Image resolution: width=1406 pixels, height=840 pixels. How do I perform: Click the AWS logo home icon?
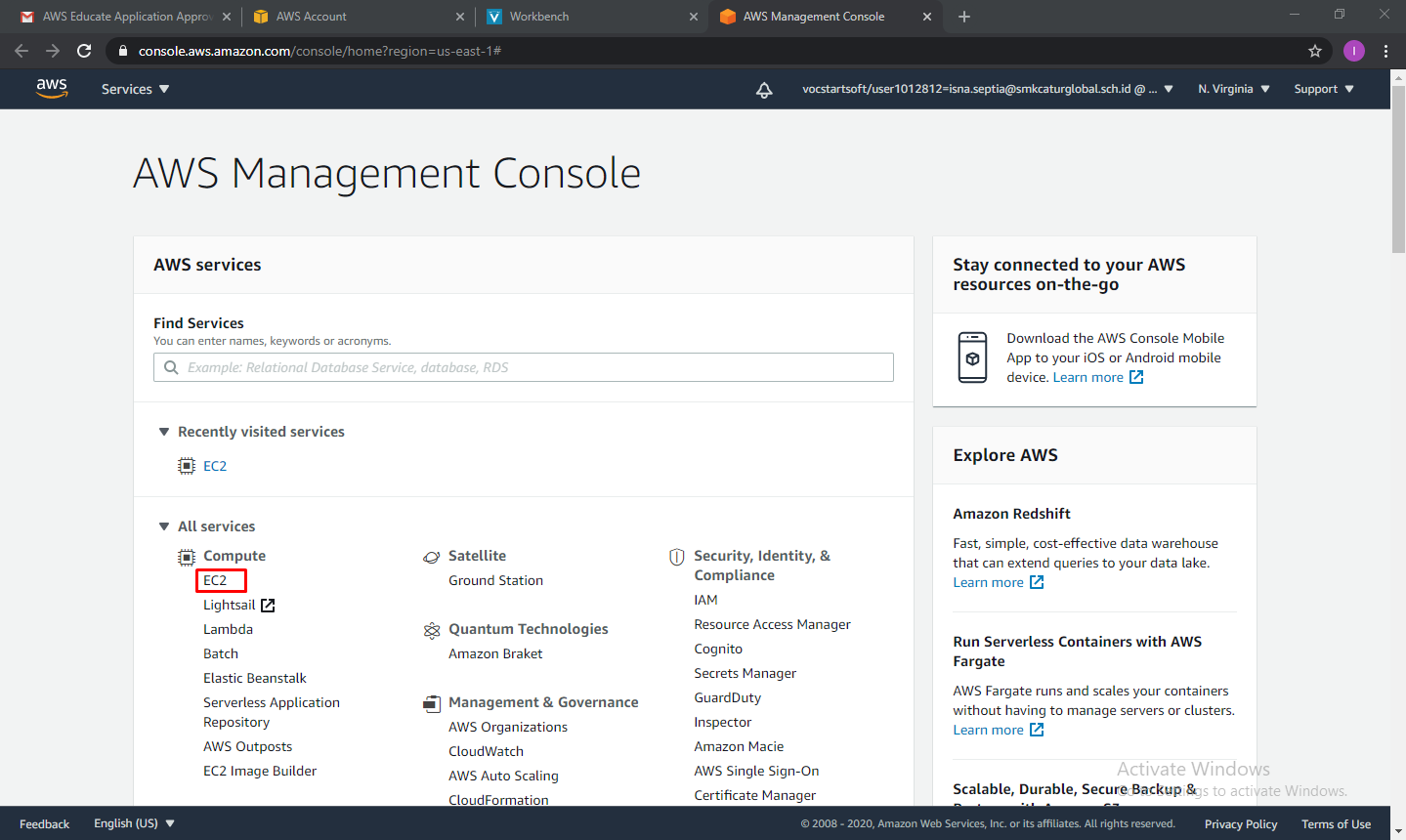[52, 88]
